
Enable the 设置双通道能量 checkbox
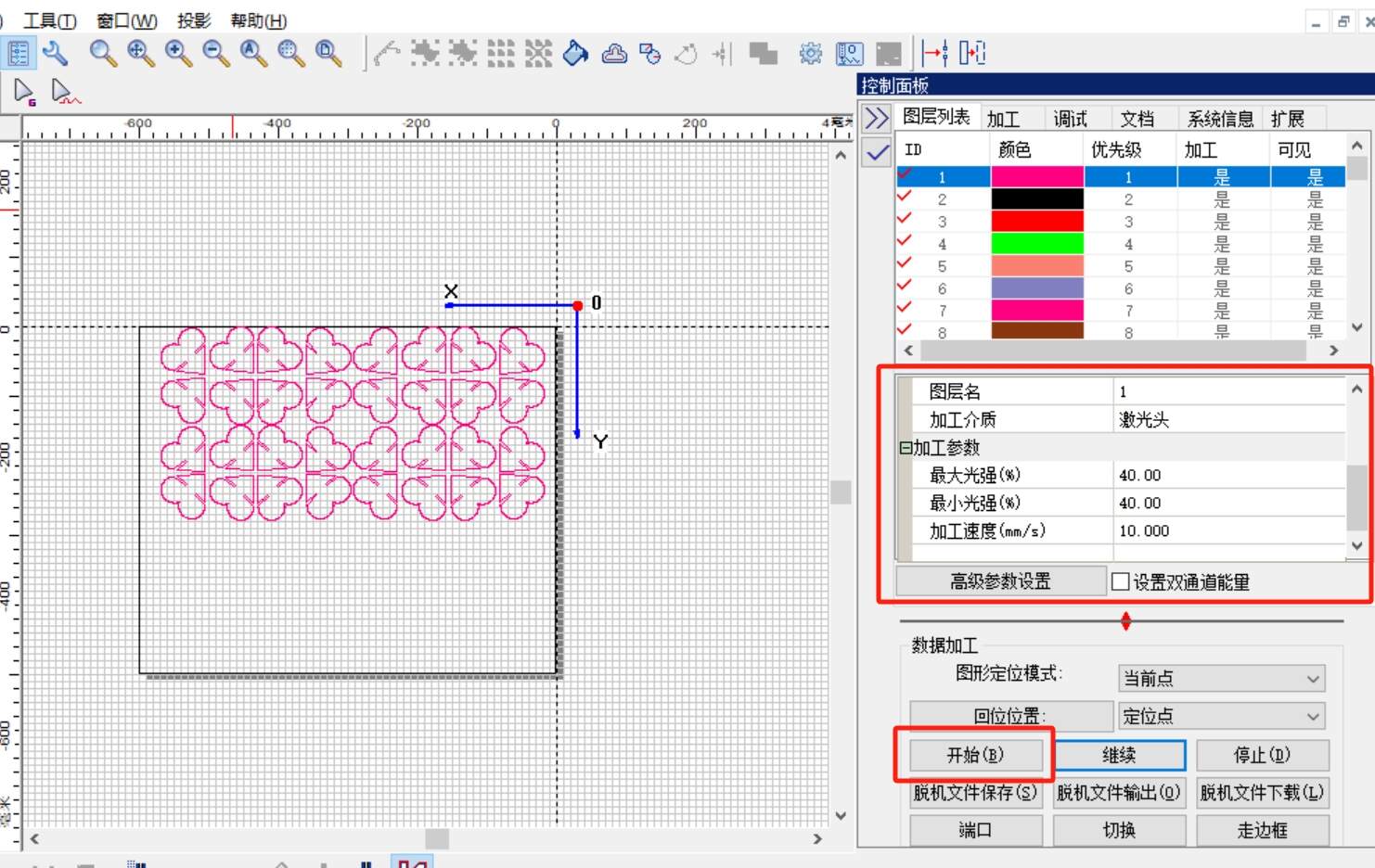(1121, 581)
